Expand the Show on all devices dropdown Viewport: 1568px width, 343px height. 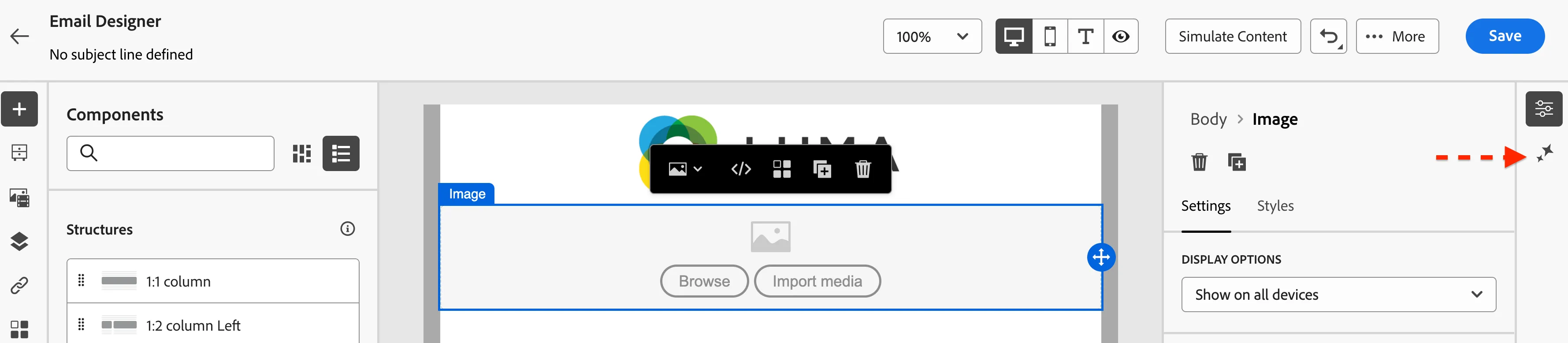pos(1338,295)
